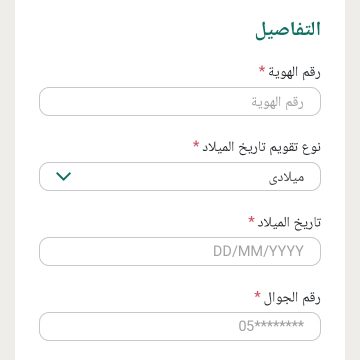This screenshot has height=360, width=360.
Task: Click the رقم الجوال field label
Action: pos(292,297)
